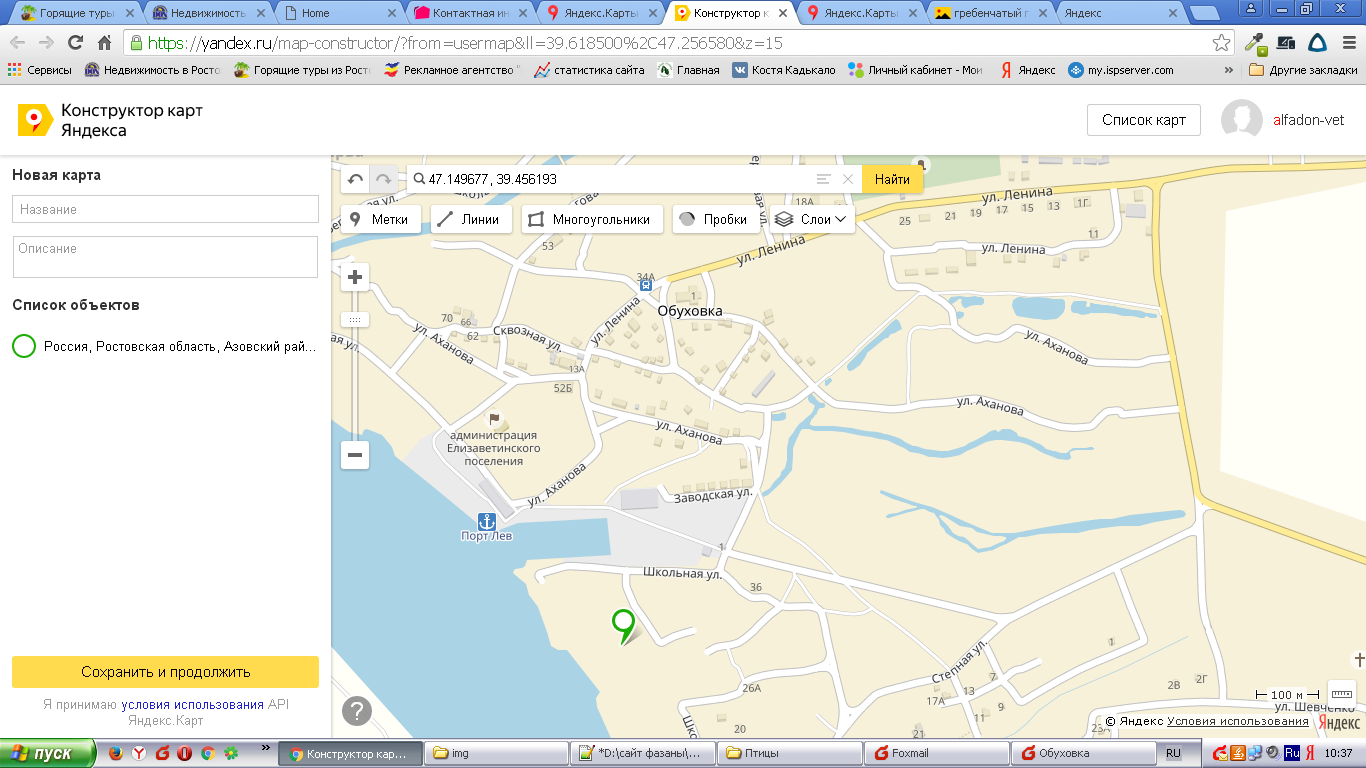Click the undo arrow on the map toolbar

tap(355, 180)
